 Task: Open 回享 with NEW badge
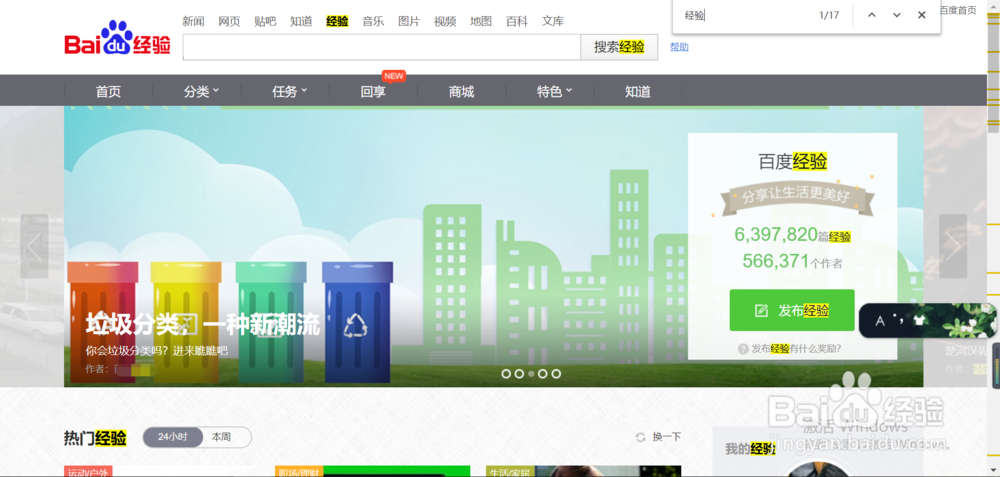373,92
